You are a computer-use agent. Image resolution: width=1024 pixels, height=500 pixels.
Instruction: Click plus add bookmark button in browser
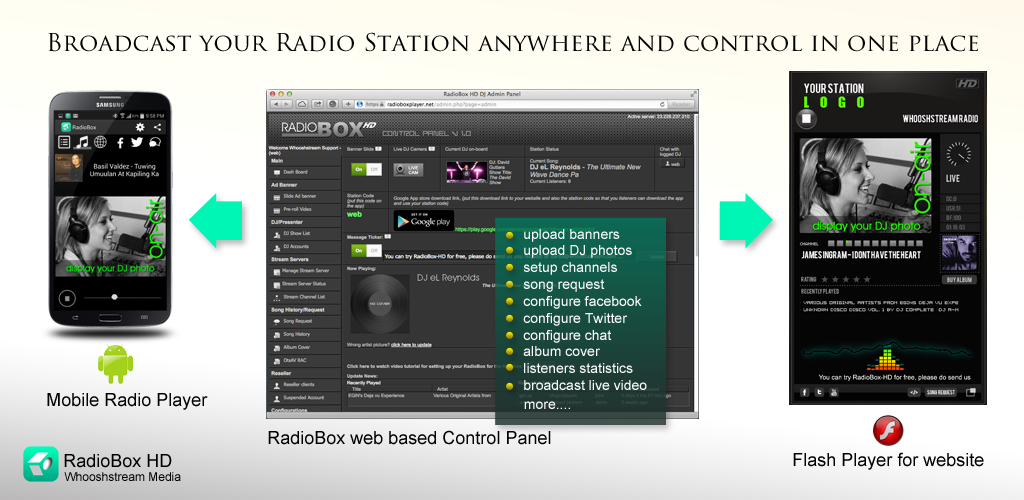(348, 104)
